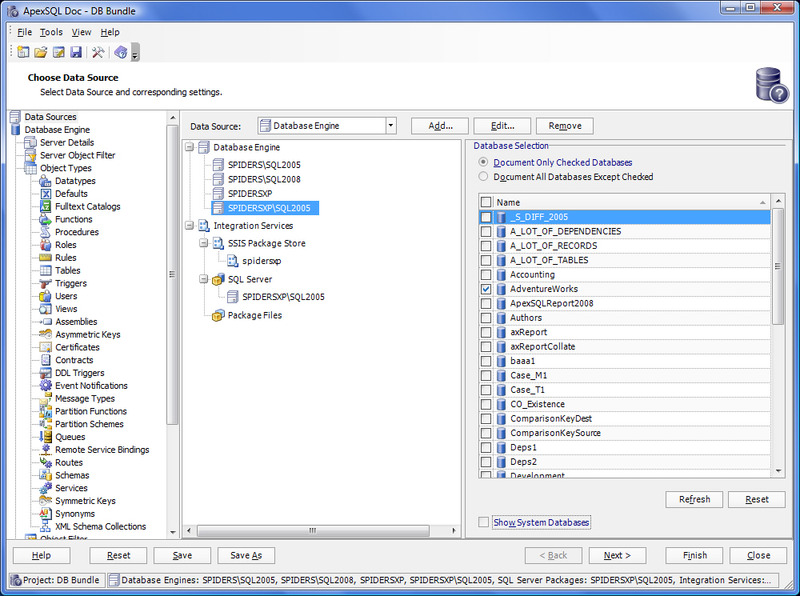Select the SPIDERS\SQL2008 server node
This screenshot has width=800, height=596.
(264, 179)
